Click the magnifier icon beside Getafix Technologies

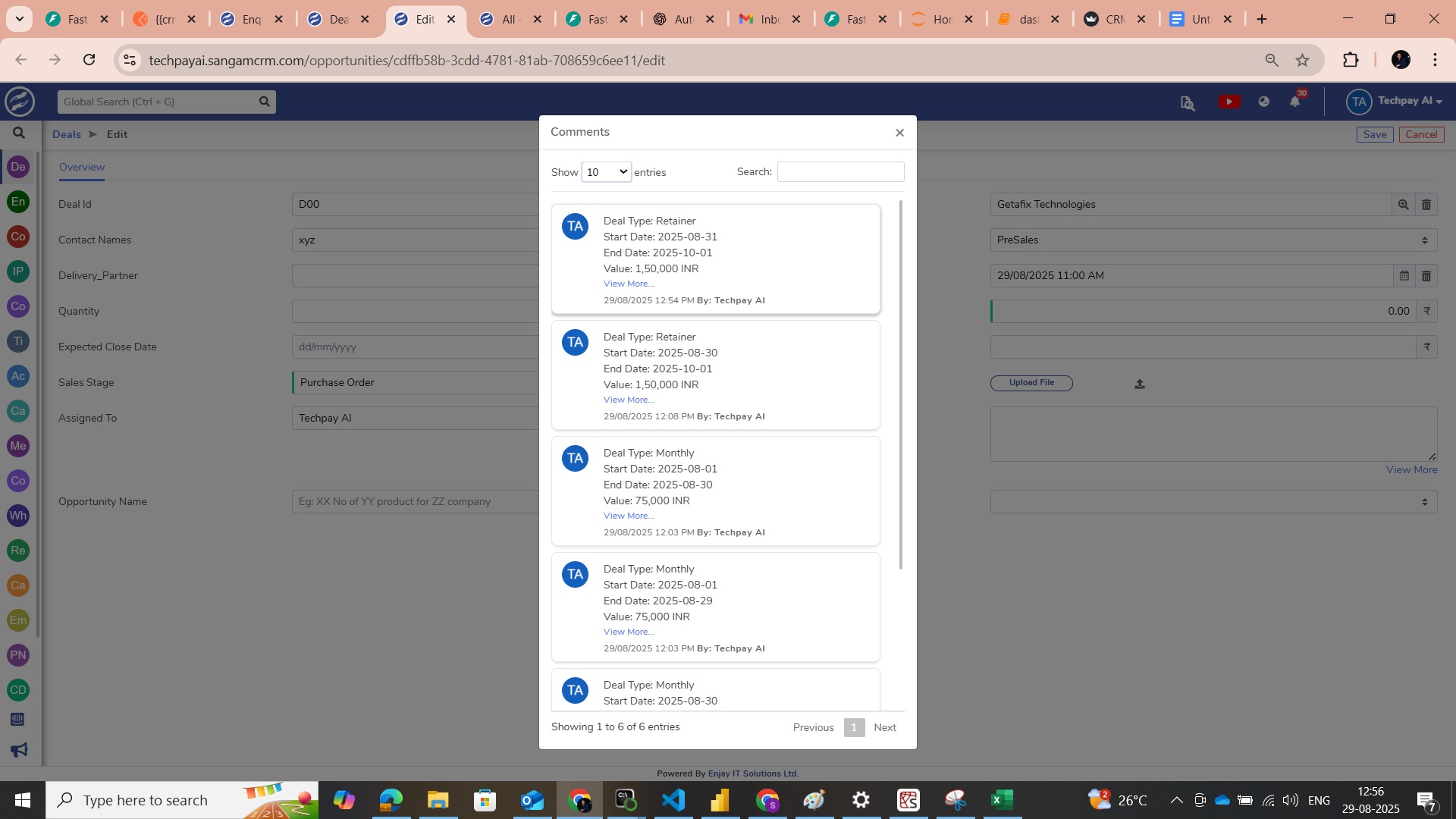click(x=1403, y=205)
